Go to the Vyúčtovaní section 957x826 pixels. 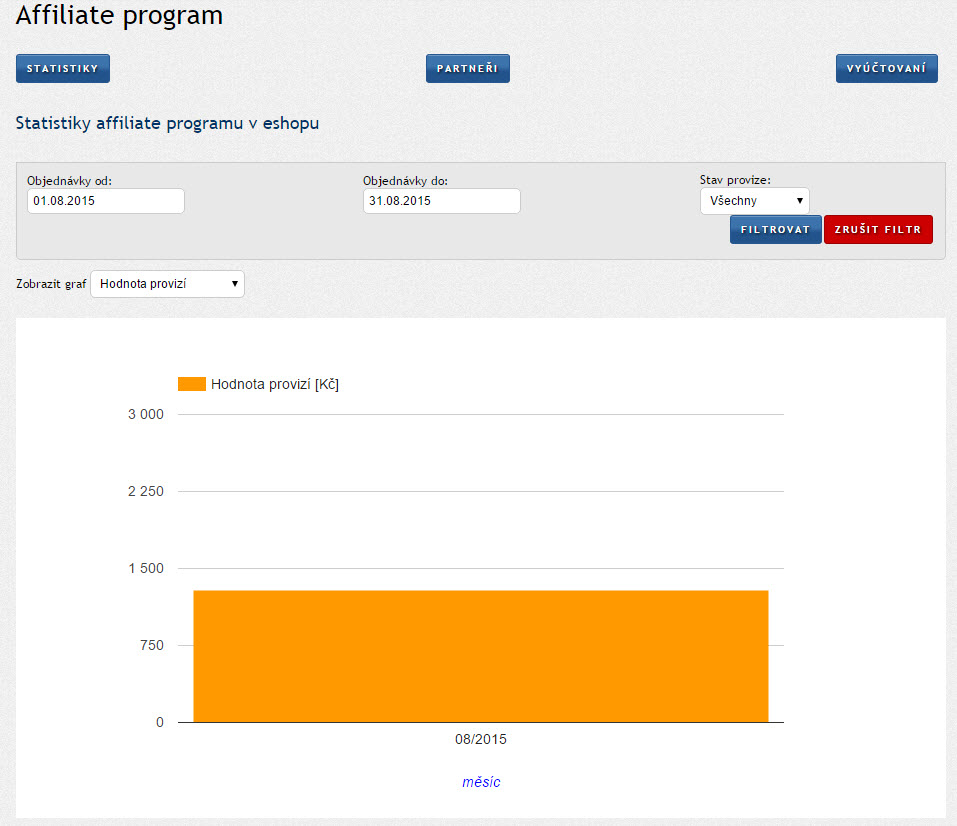point(886,68)
